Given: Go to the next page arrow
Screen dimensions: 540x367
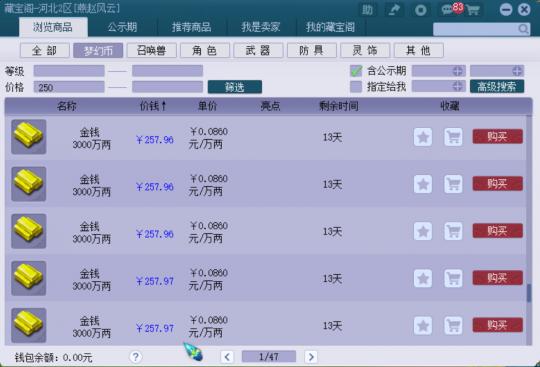Looking at the screenshot, I should 311,357.
